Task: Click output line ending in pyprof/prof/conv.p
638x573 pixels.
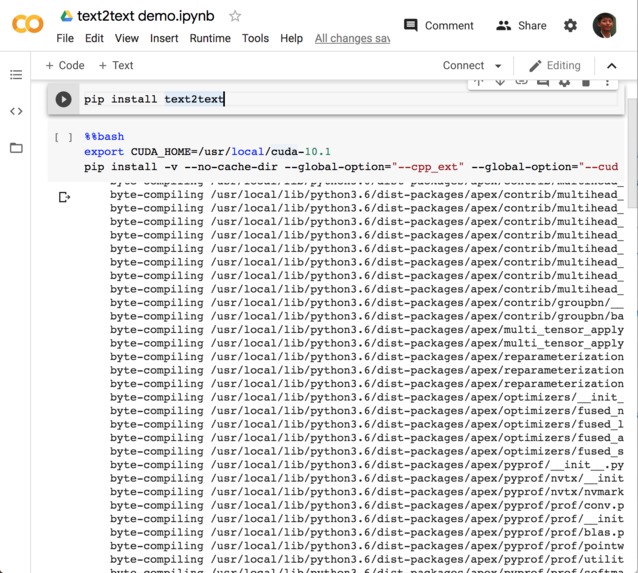Action: 367,505
